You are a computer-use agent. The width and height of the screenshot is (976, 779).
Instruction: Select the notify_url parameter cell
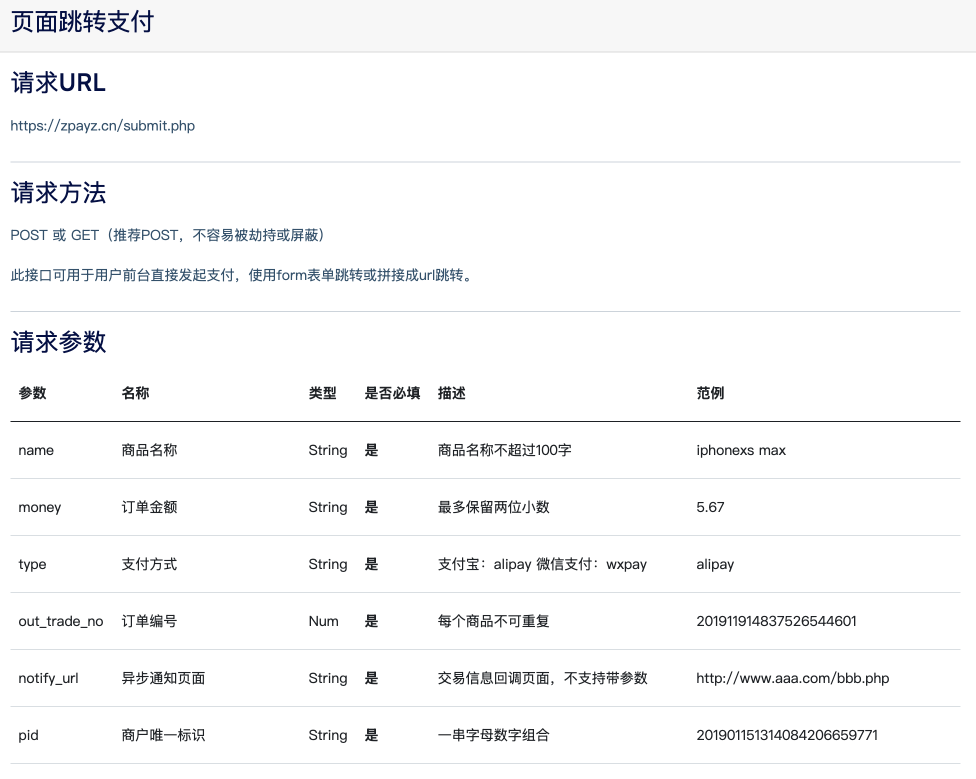(48, 678)
